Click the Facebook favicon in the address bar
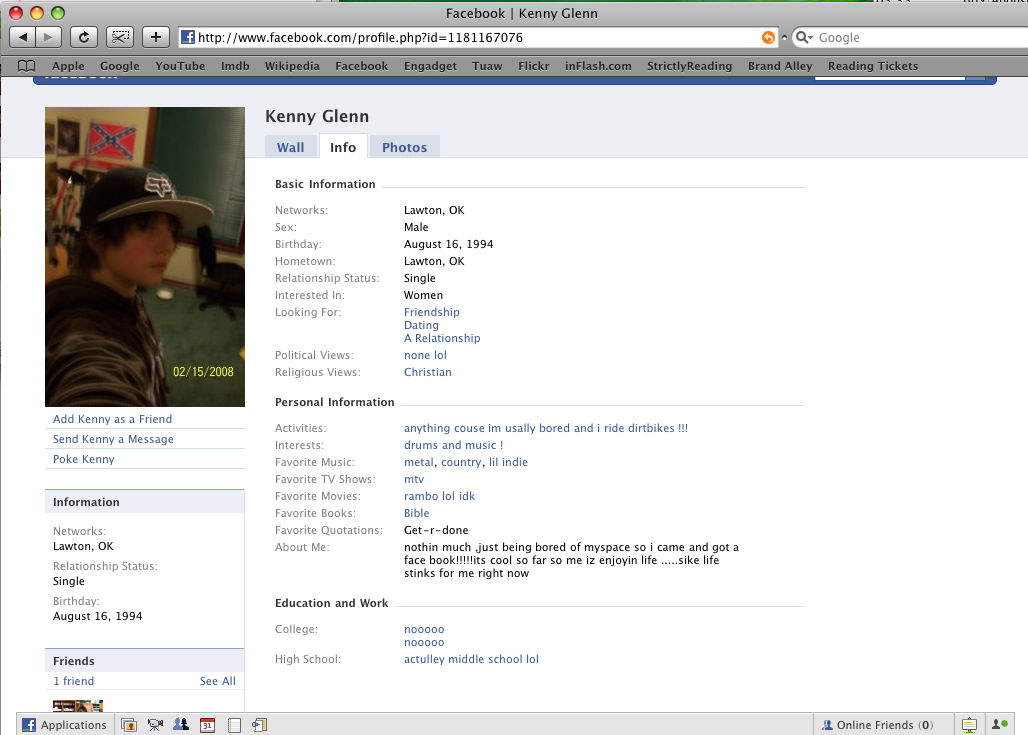The height and width of the screenshot is (735, 1028). (188, 37)
